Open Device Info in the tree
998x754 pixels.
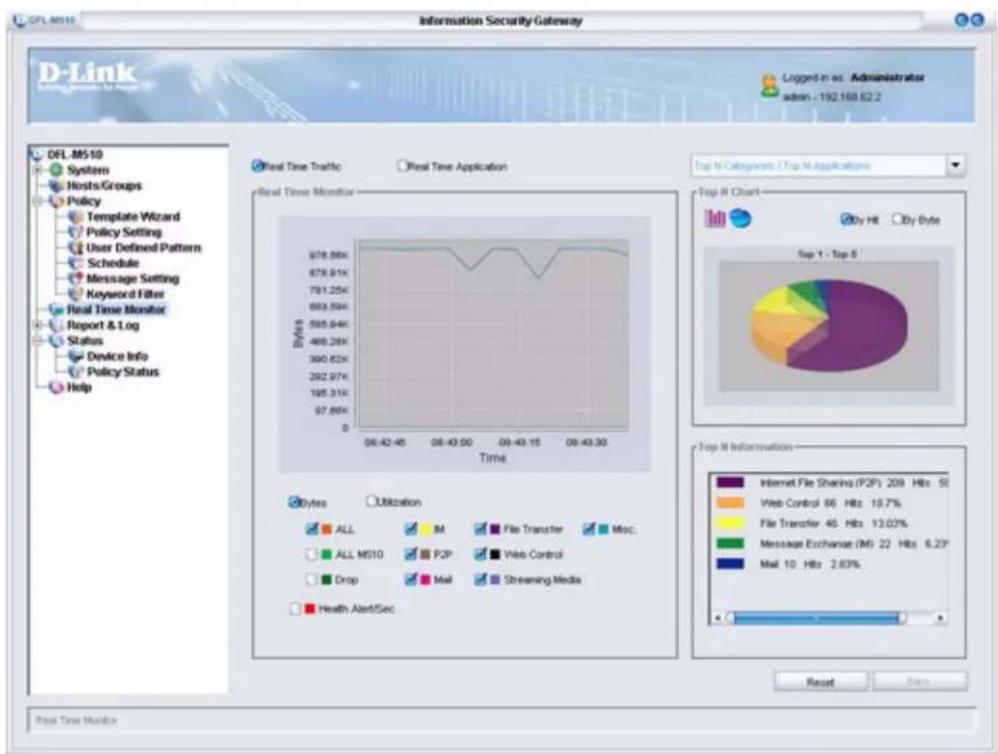coord(117,356)
